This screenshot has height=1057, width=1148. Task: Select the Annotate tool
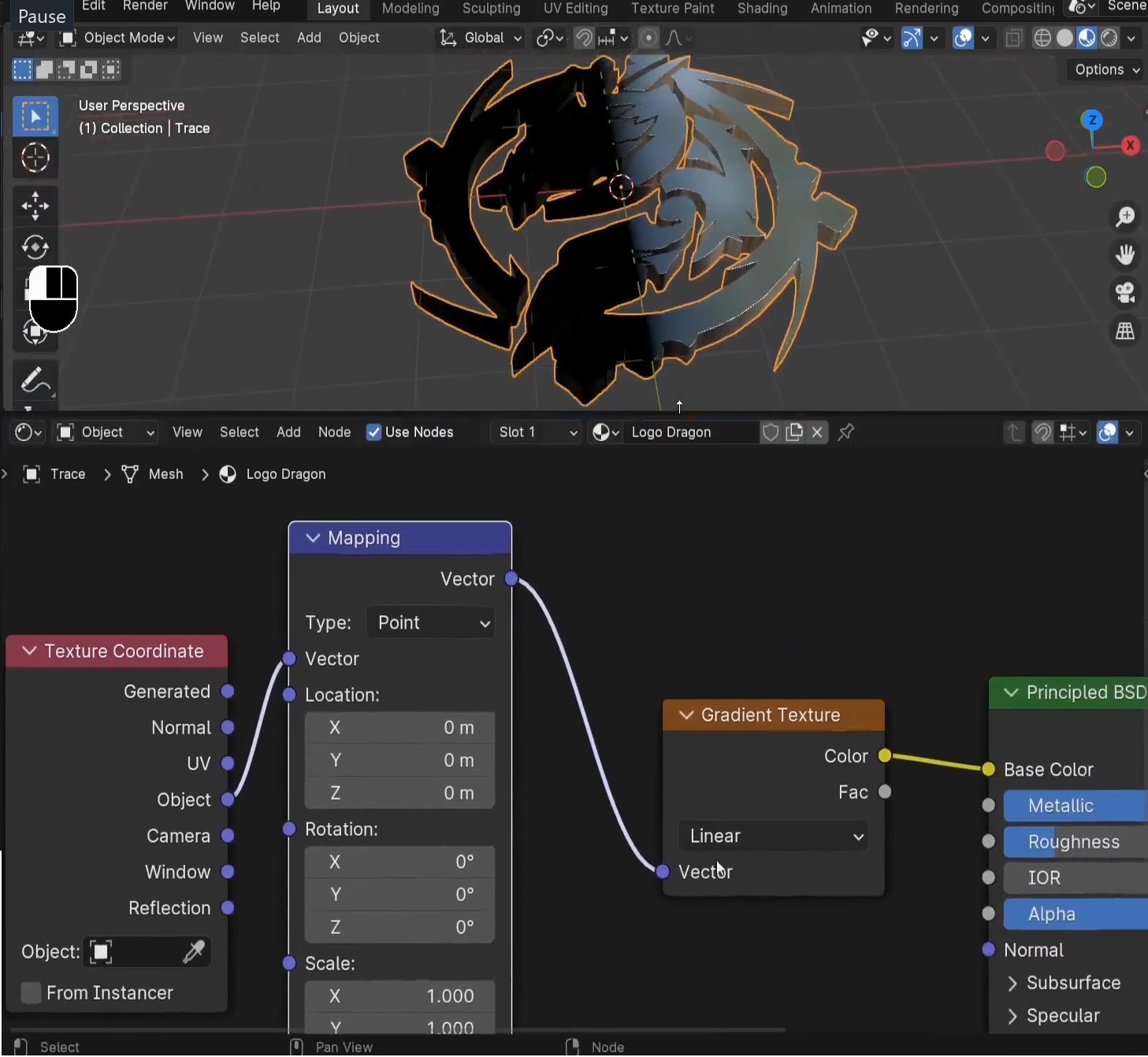pos(35,381)
